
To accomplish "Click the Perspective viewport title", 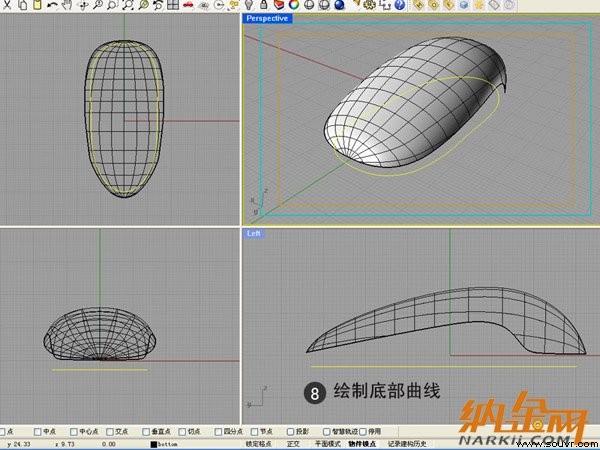I will click(x=267, y=18).
